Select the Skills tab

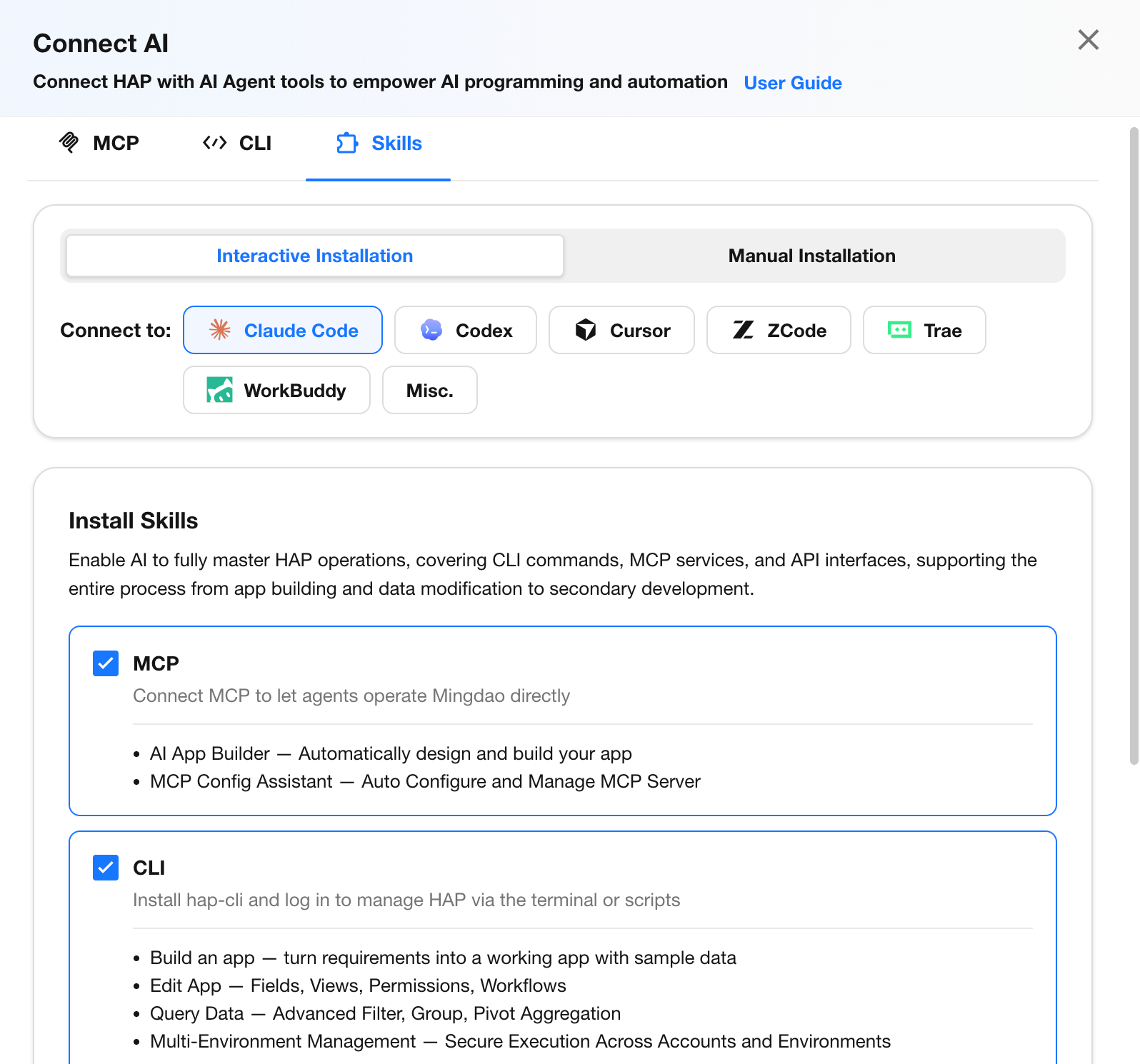coord(379,144)
